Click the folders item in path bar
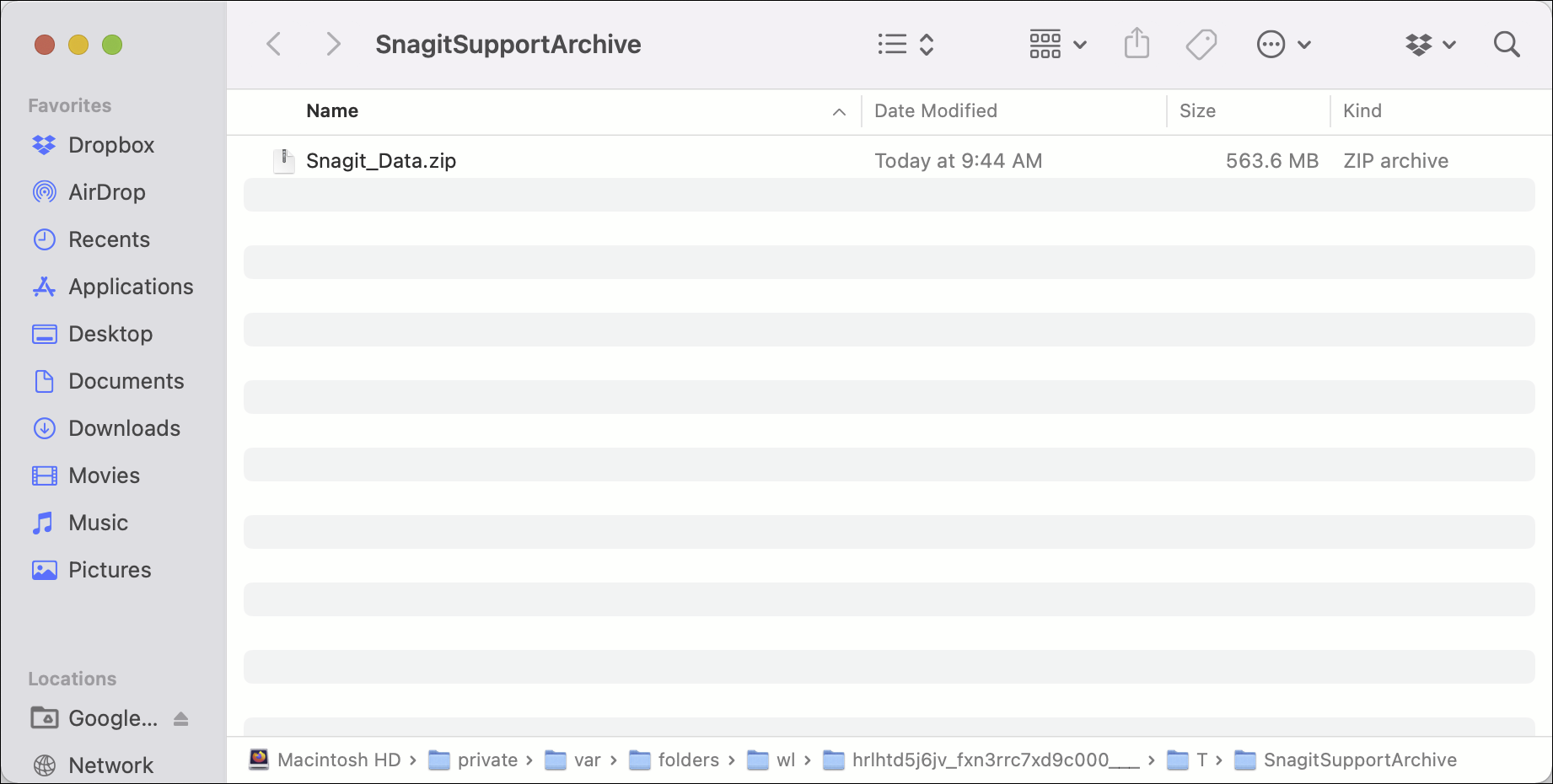This screenshot has height=784, width=1553. coord(687,760)
